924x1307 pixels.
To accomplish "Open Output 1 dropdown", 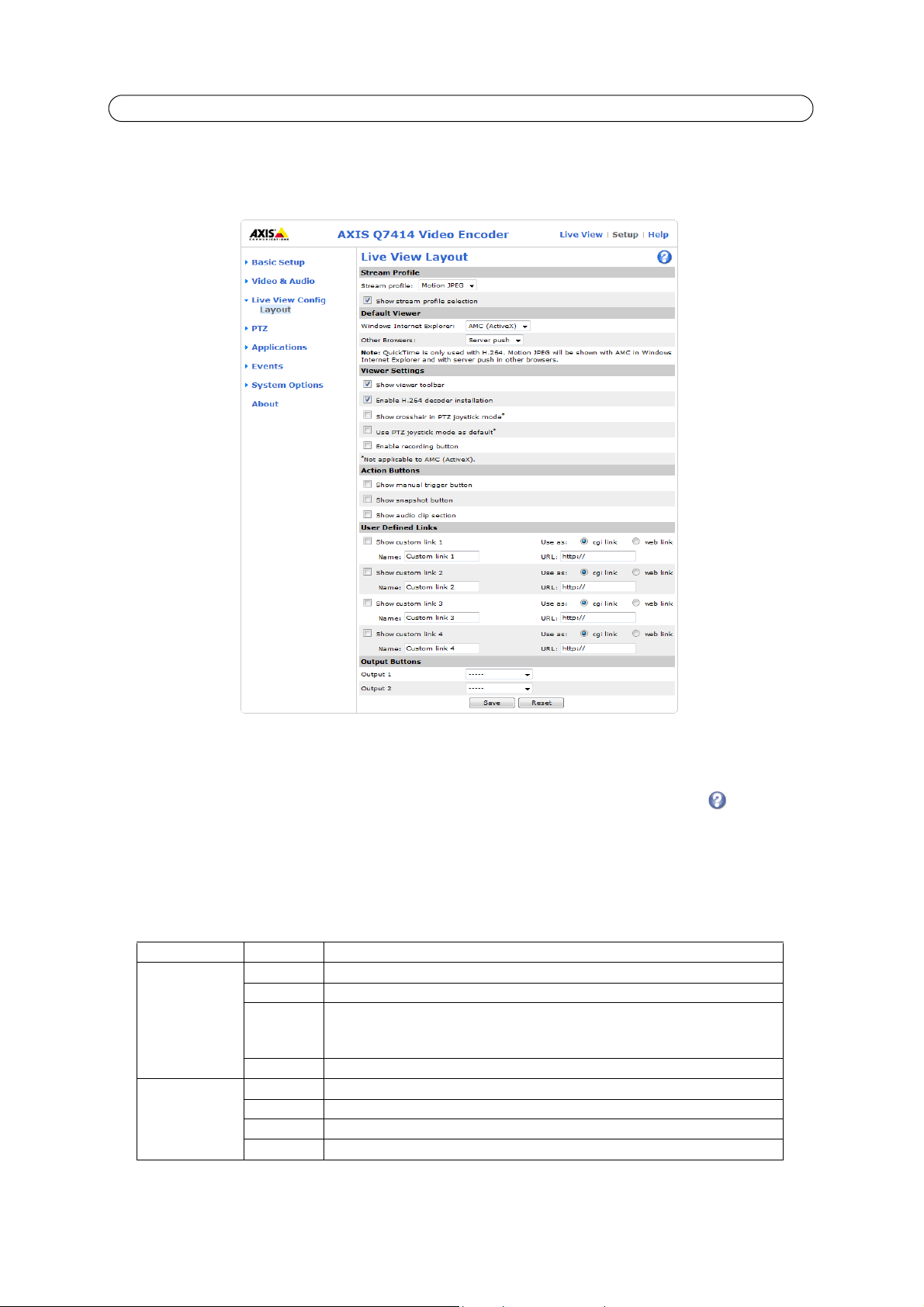I will coord(499,674).
